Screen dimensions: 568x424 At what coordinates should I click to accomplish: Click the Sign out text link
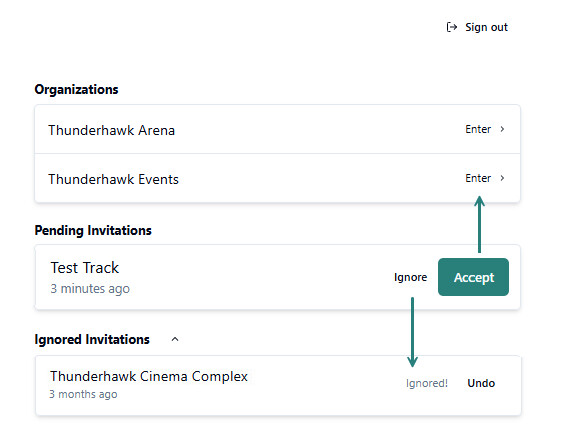click(486, 27)
